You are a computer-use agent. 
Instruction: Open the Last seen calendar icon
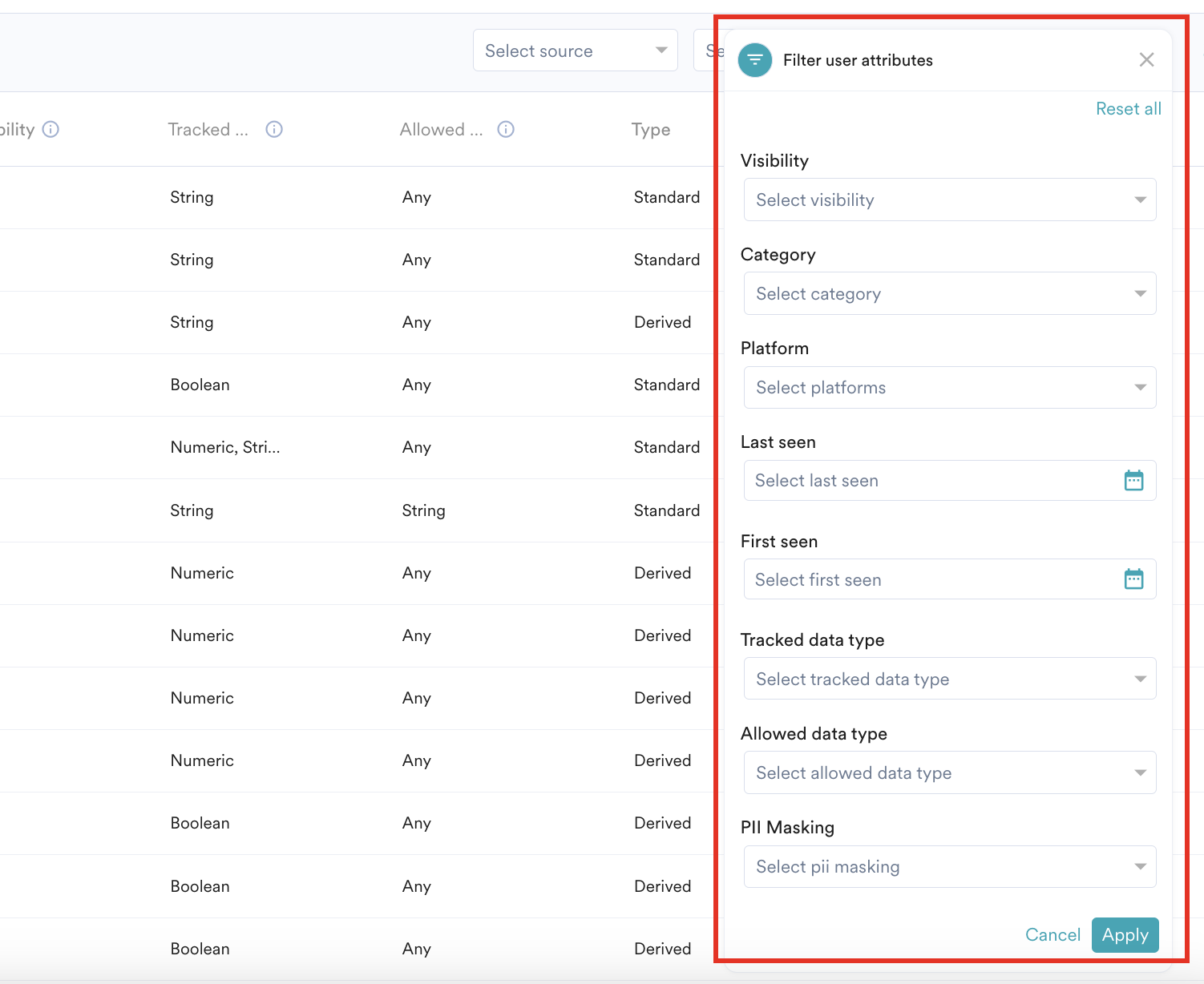[1133, 481]
